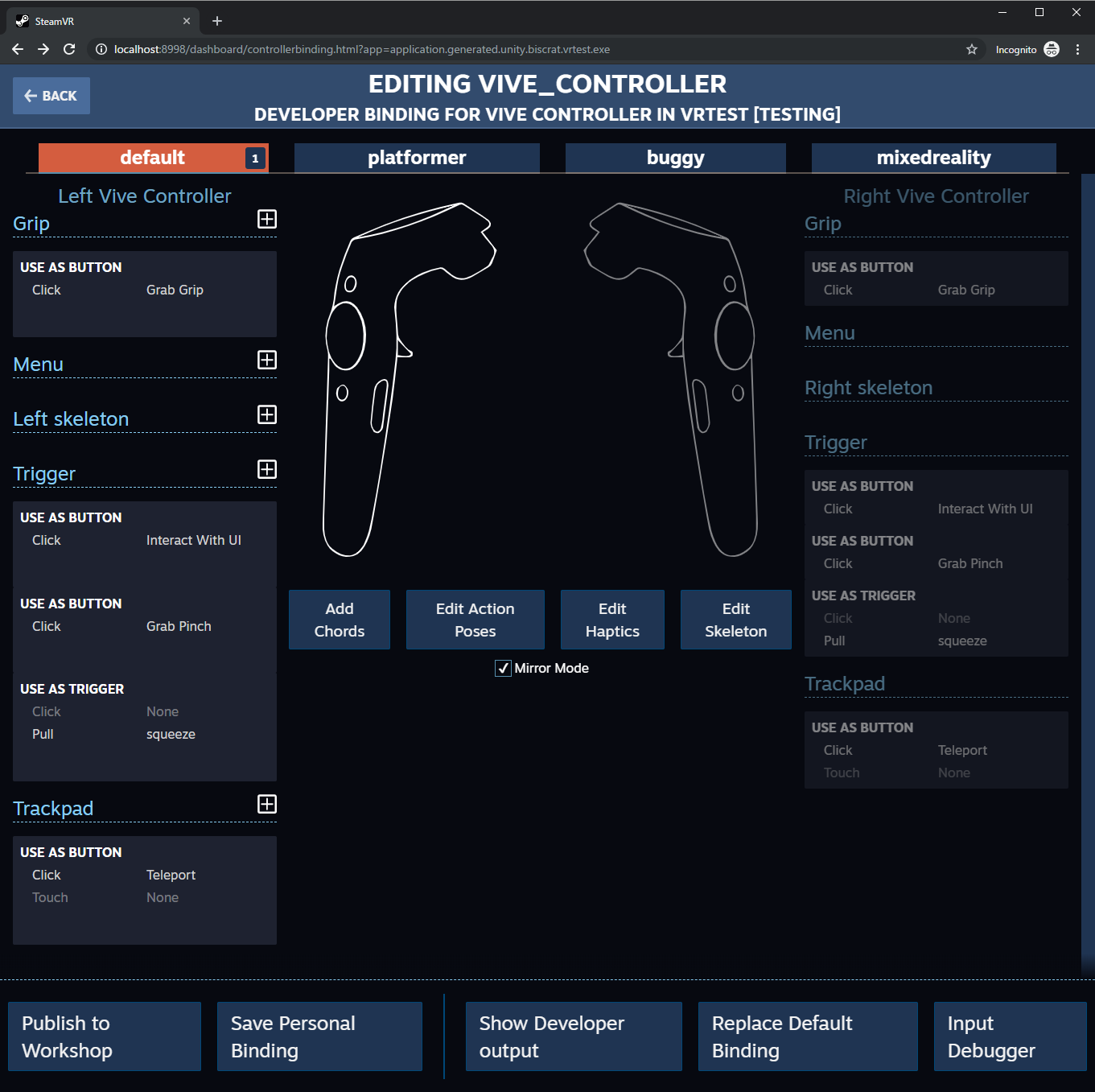Click the plus icon next to Grip

pos(266,219)
